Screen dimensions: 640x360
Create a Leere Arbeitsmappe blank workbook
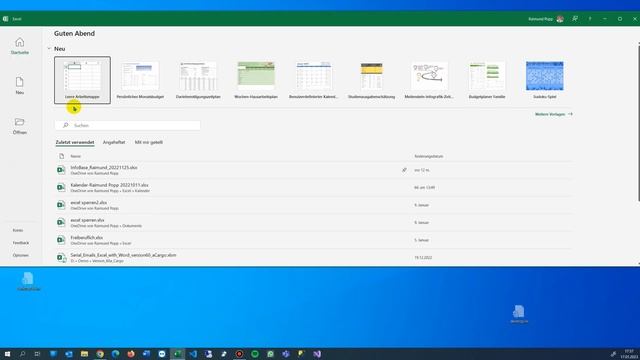(x=82, y=80)
